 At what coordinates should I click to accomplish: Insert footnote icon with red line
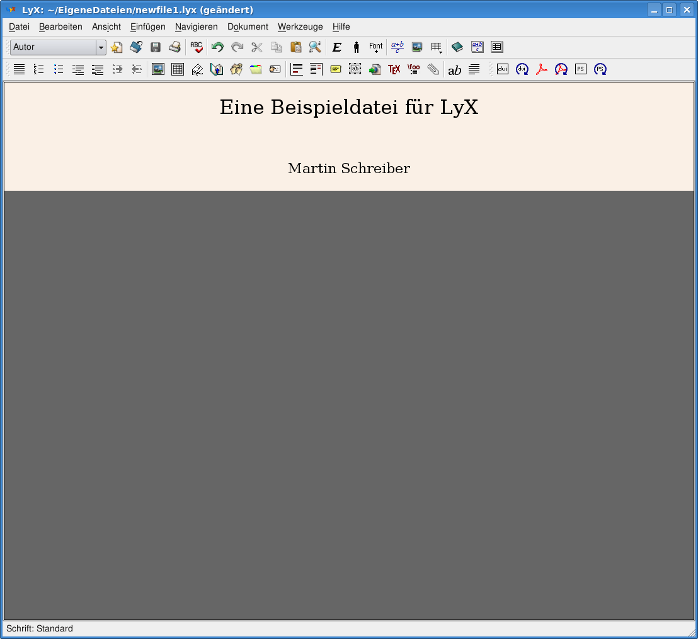296,69
